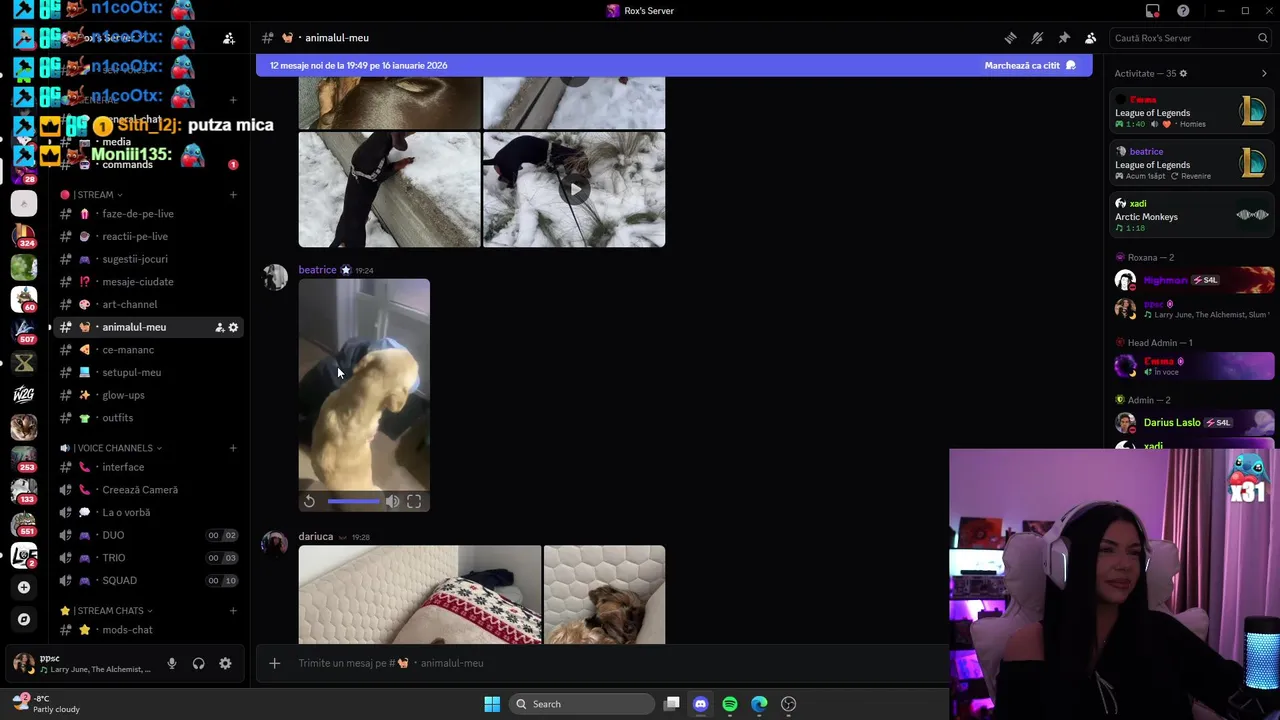The height and width of the screenshot is (720, 1280).
Task: Open art-channel
Action: 148,305
